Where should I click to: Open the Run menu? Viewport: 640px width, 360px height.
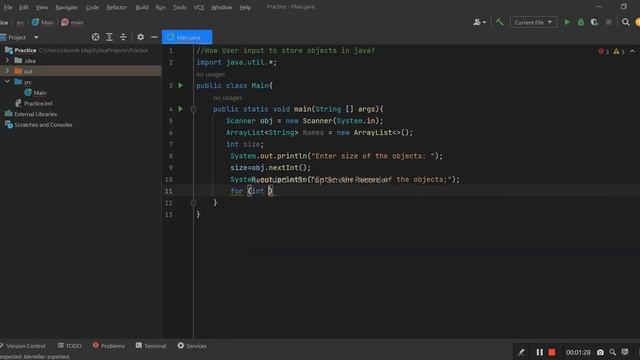161,7
